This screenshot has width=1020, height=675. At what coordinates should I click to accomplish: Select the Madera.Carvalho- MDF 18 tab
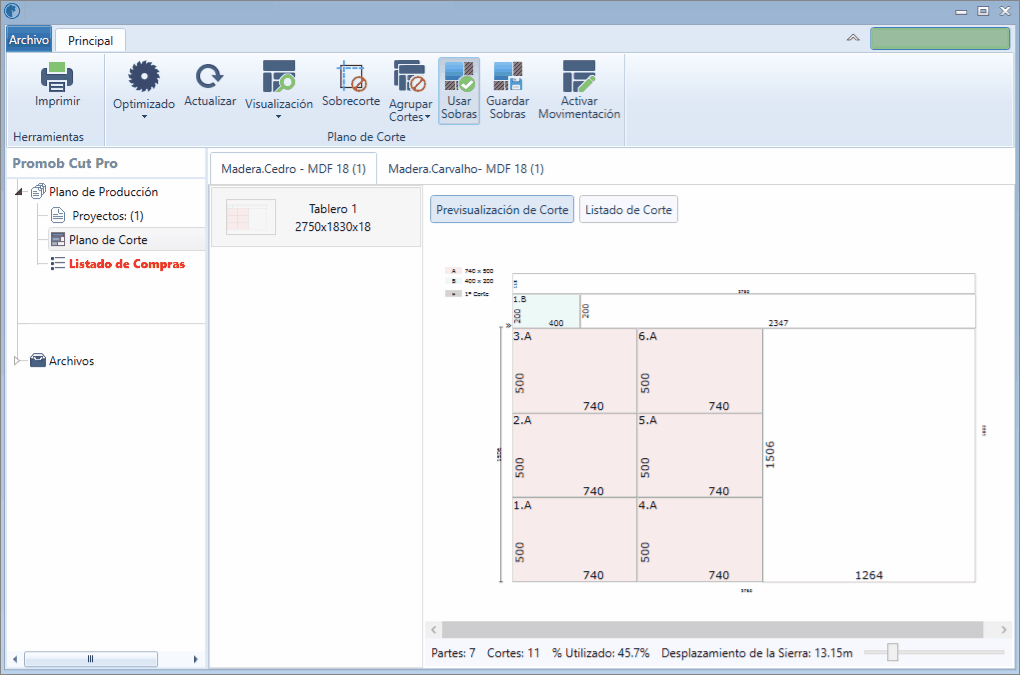466,169
